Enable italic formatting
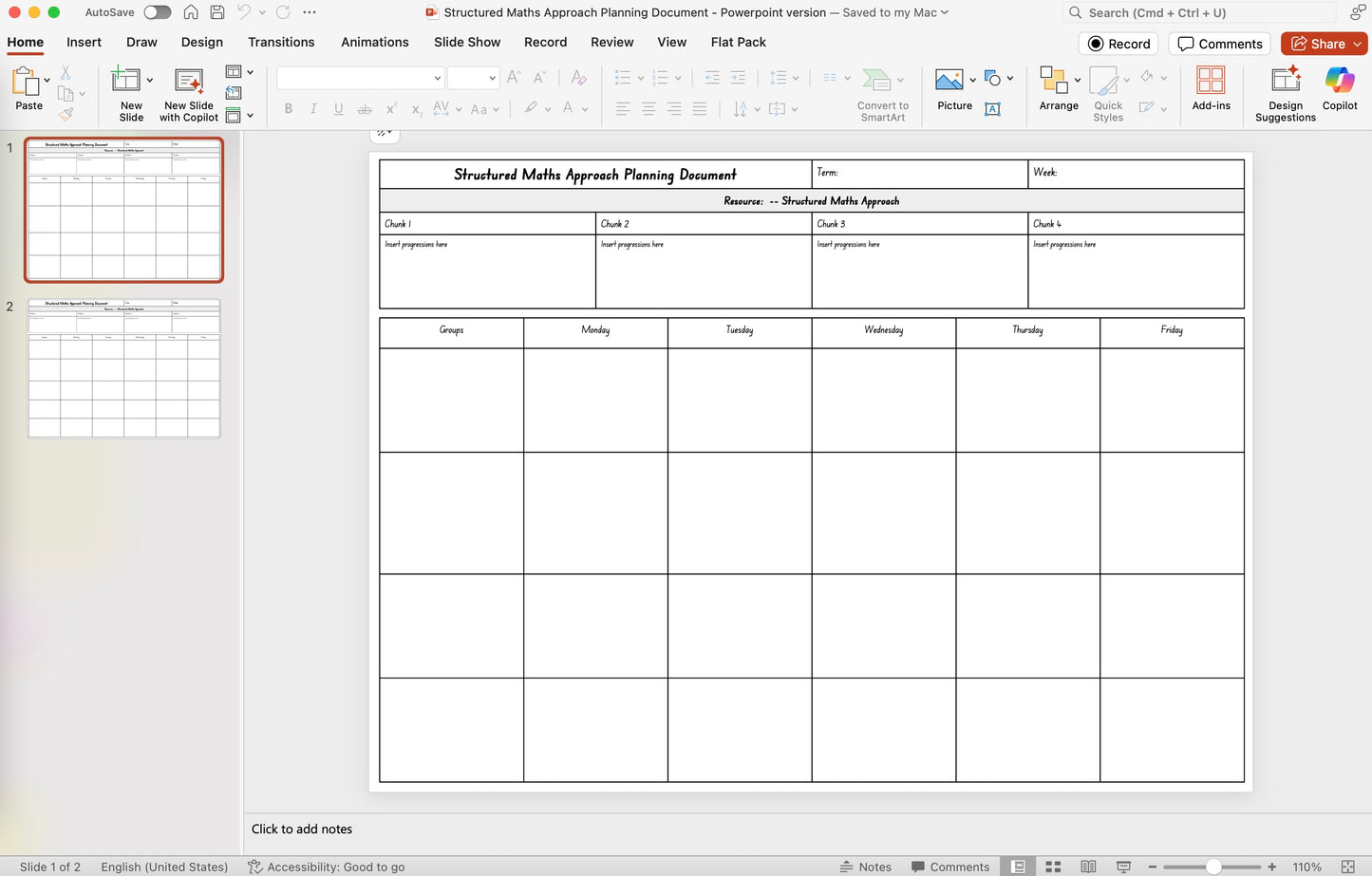This screenshot has width=1372, height=876. (x=313, y=108)
